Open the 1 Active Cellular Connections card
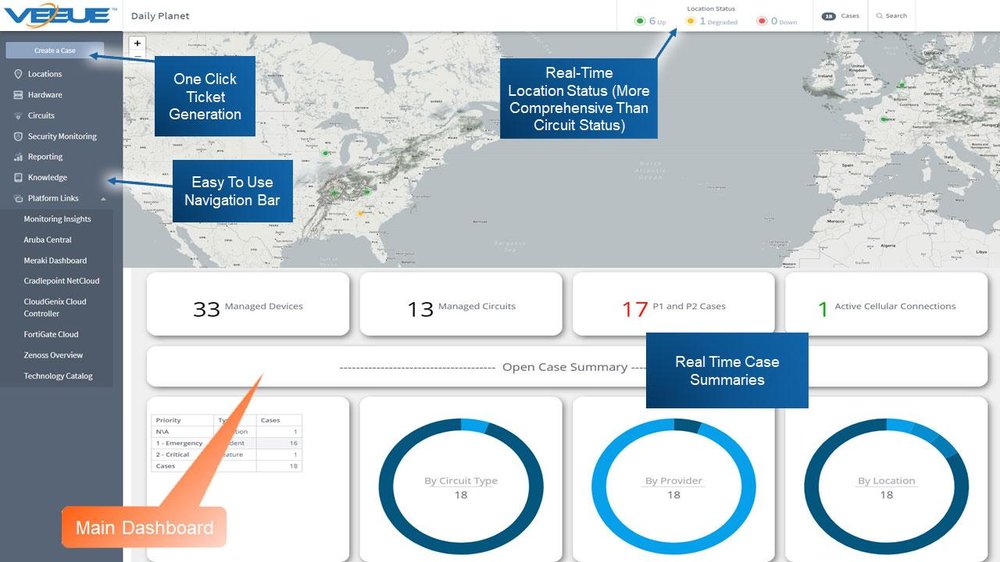 pyautogui.click(x=886, y=304)
